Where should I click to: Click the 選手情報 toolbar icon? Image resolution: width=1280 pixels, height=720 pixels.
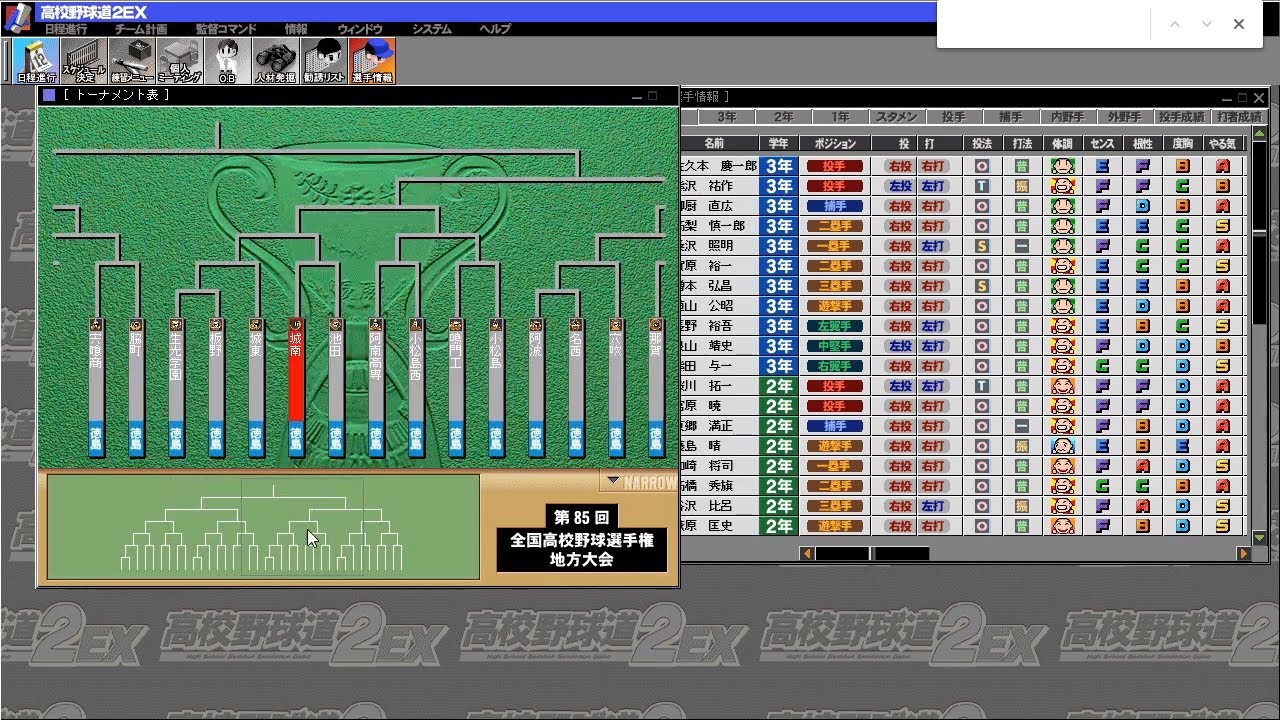[x=371, y=61]
